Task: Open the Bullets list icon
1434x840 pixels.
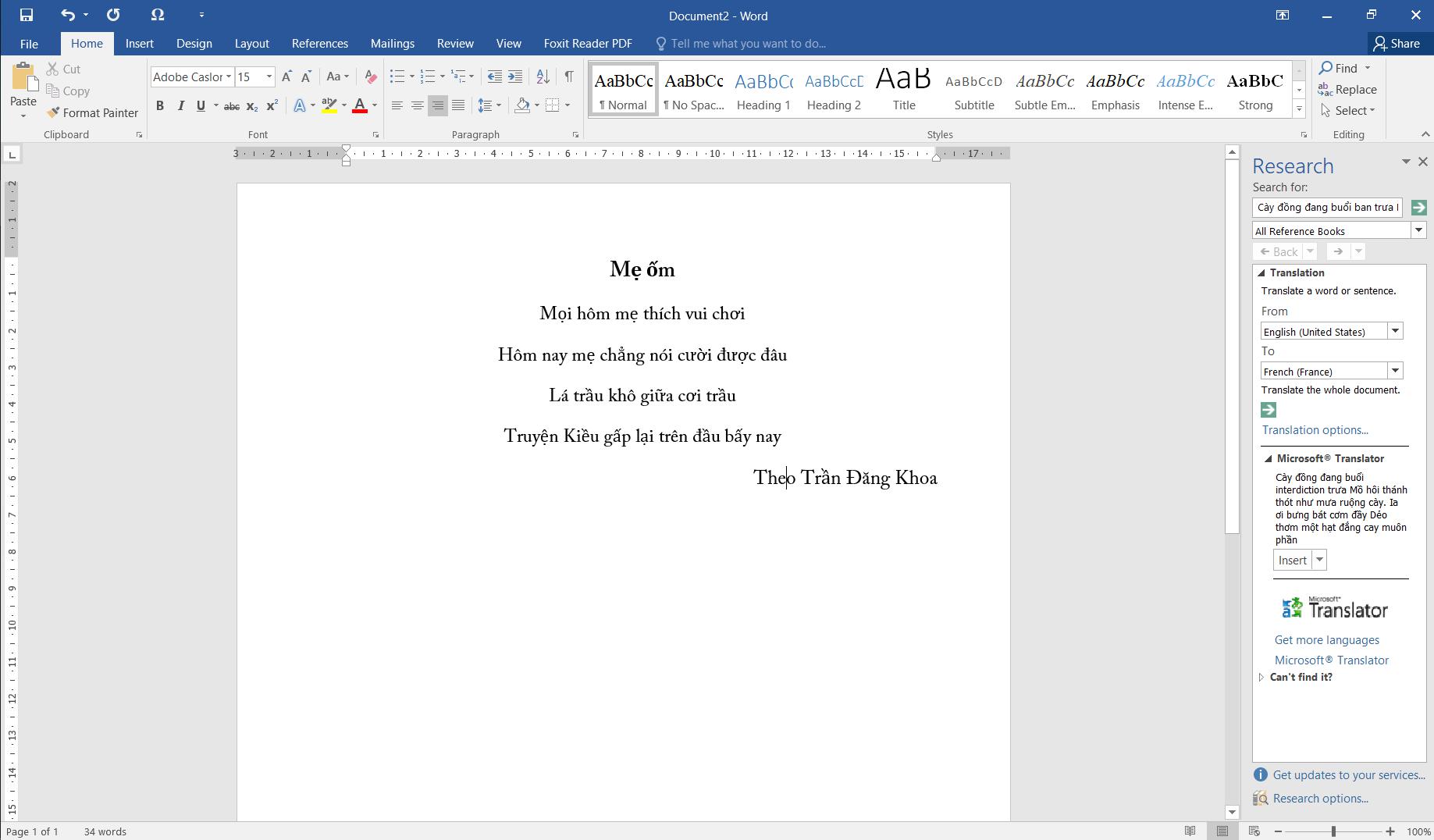Action: click(x=397, y=77)
